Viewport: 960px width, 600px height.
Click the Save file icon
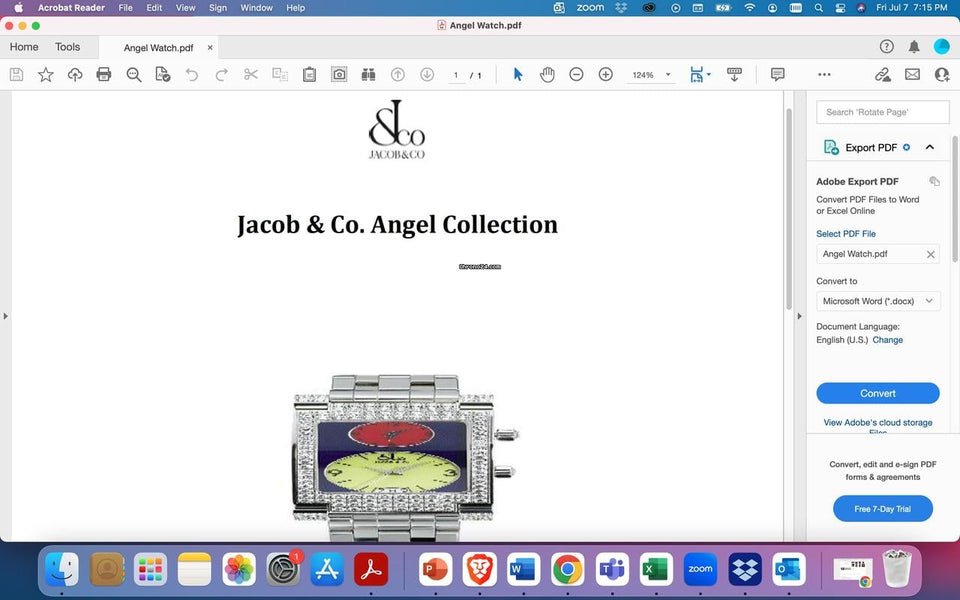click(17, 75)
